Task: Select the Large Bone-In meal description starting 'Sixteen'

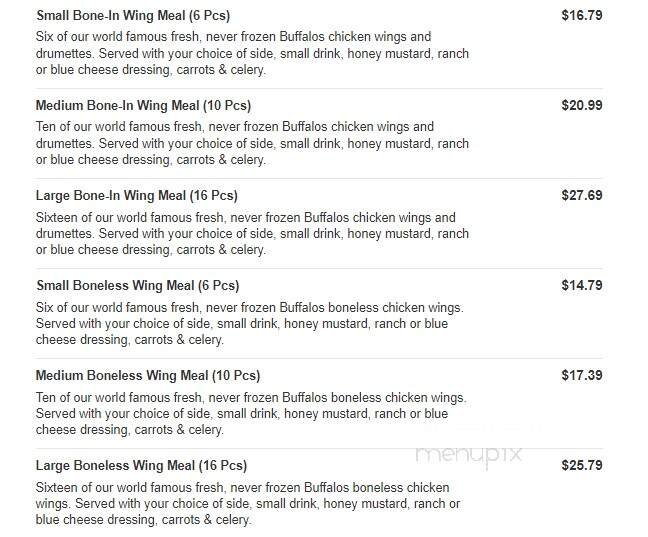Action: (x=250, y=234)
